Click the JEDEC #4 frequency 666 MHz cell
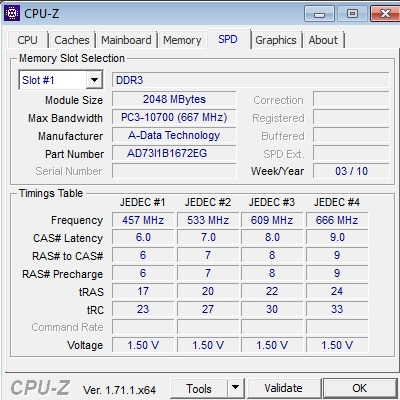This screenshot has width=400, height=400. tap(337, 220)
